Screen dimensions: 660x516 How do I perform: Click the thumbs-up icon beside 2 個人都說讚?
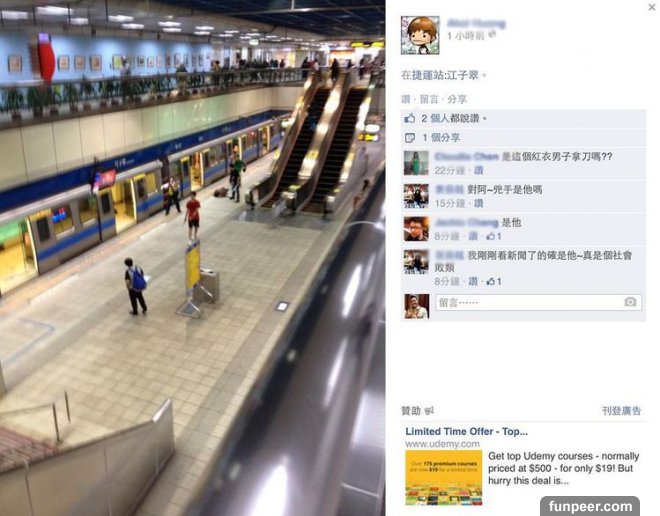coord(410,119)
